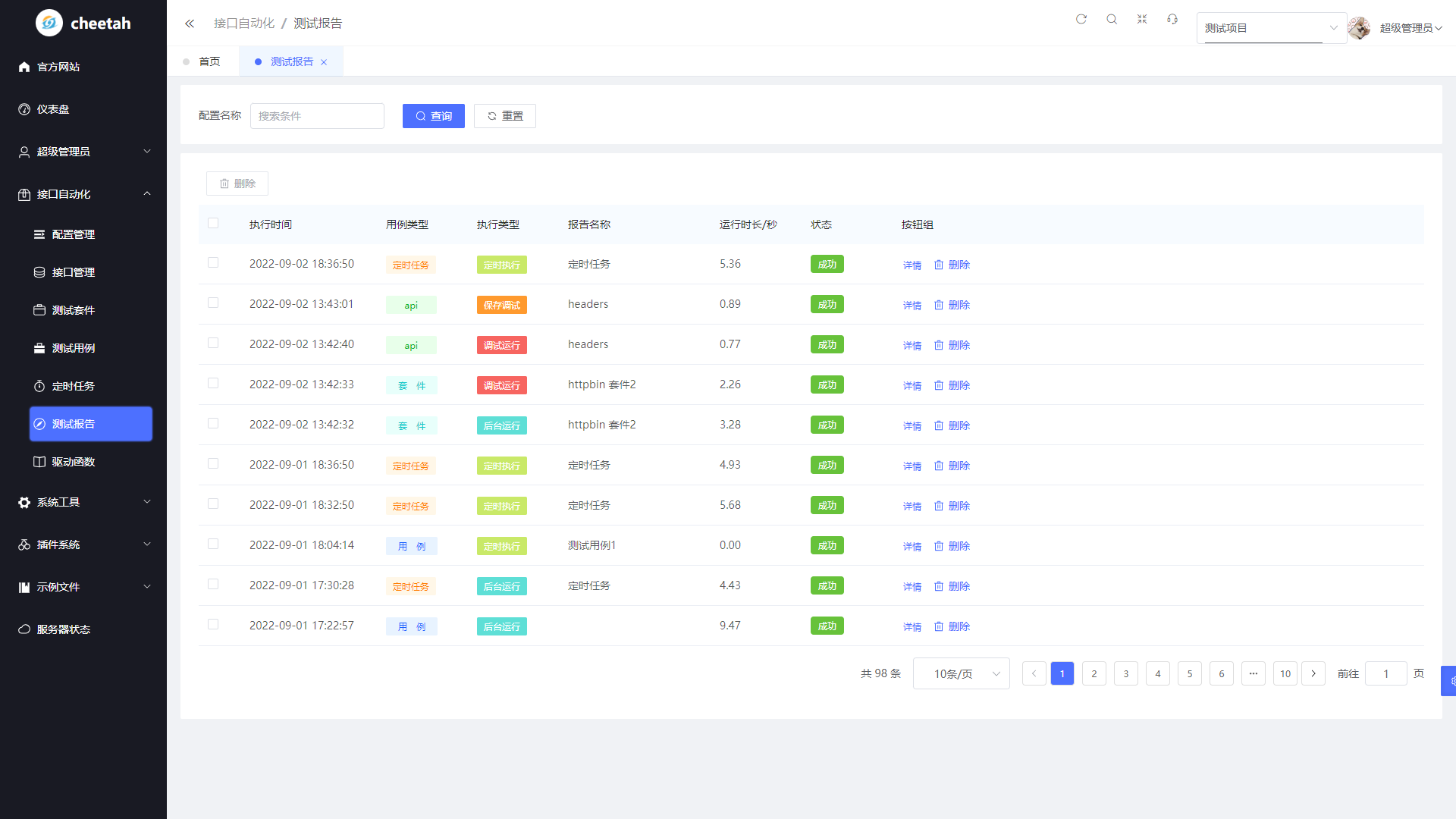Click the refresh icon in top bar
The width and height of the screenshot is (1456, 819).
tap(1081, 19)
